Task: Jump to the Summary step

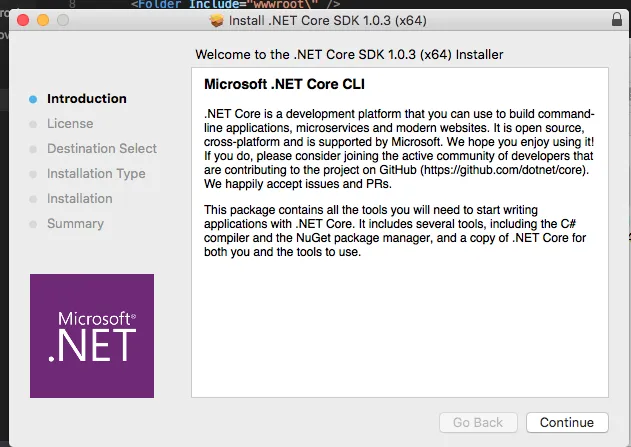Action: click(75, 224)
